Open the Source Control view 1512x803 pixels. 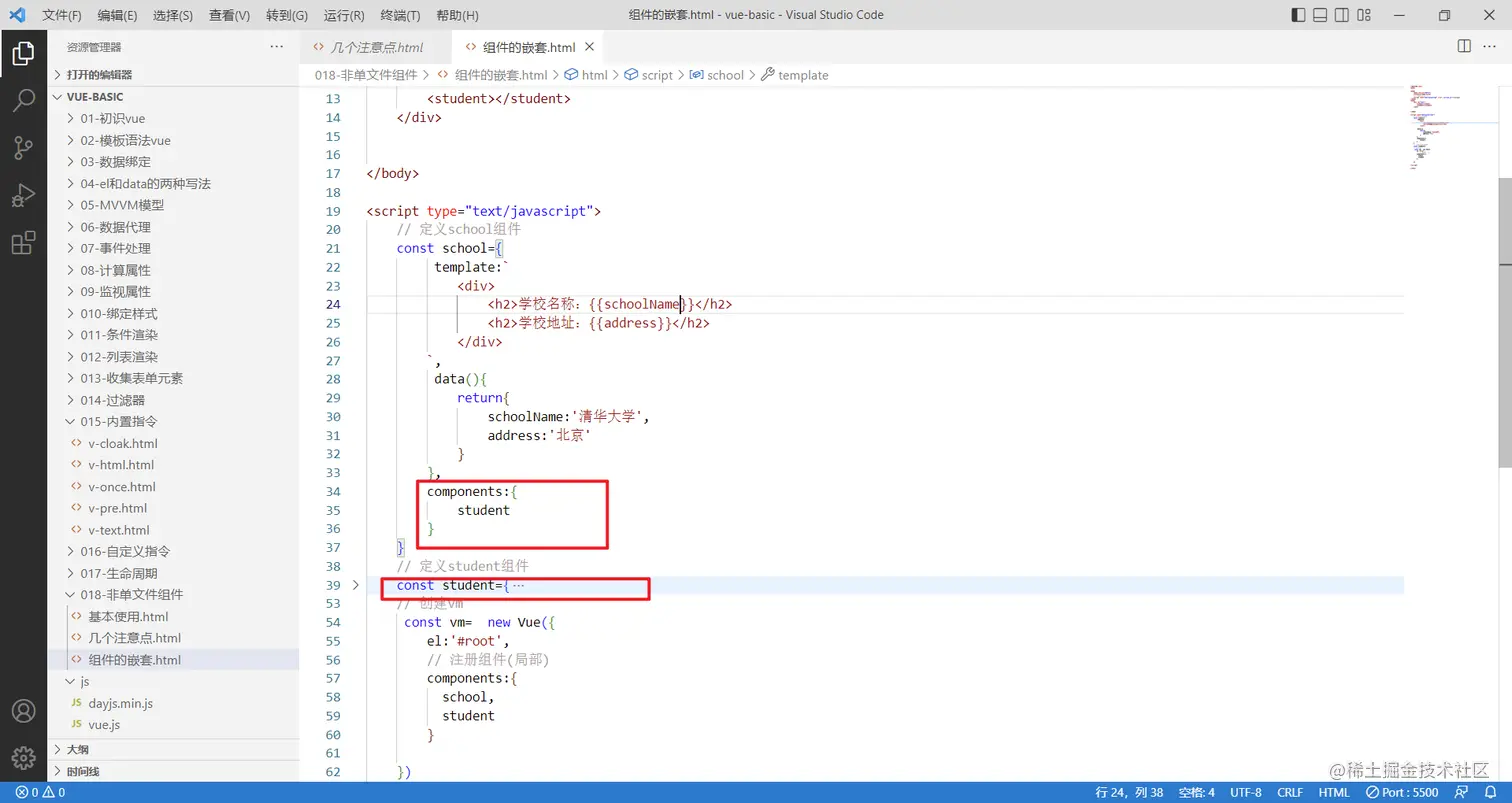click(23, 148)
